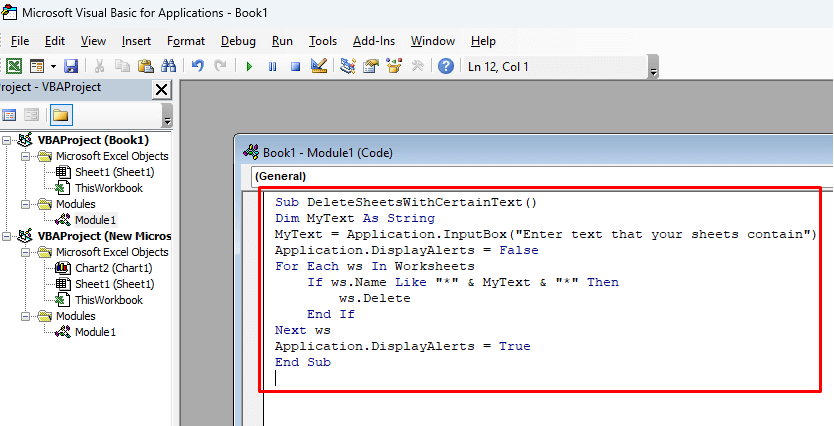Click code line 'ws.Delete'
Image resolution: width=834 pixels, height=426 pixels.
tap(374, 298)
